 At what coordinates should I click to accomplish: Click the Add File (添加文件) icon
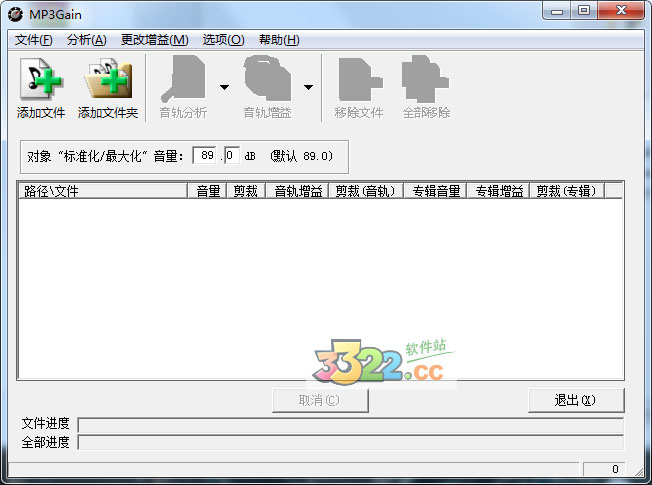pos(41,78)
